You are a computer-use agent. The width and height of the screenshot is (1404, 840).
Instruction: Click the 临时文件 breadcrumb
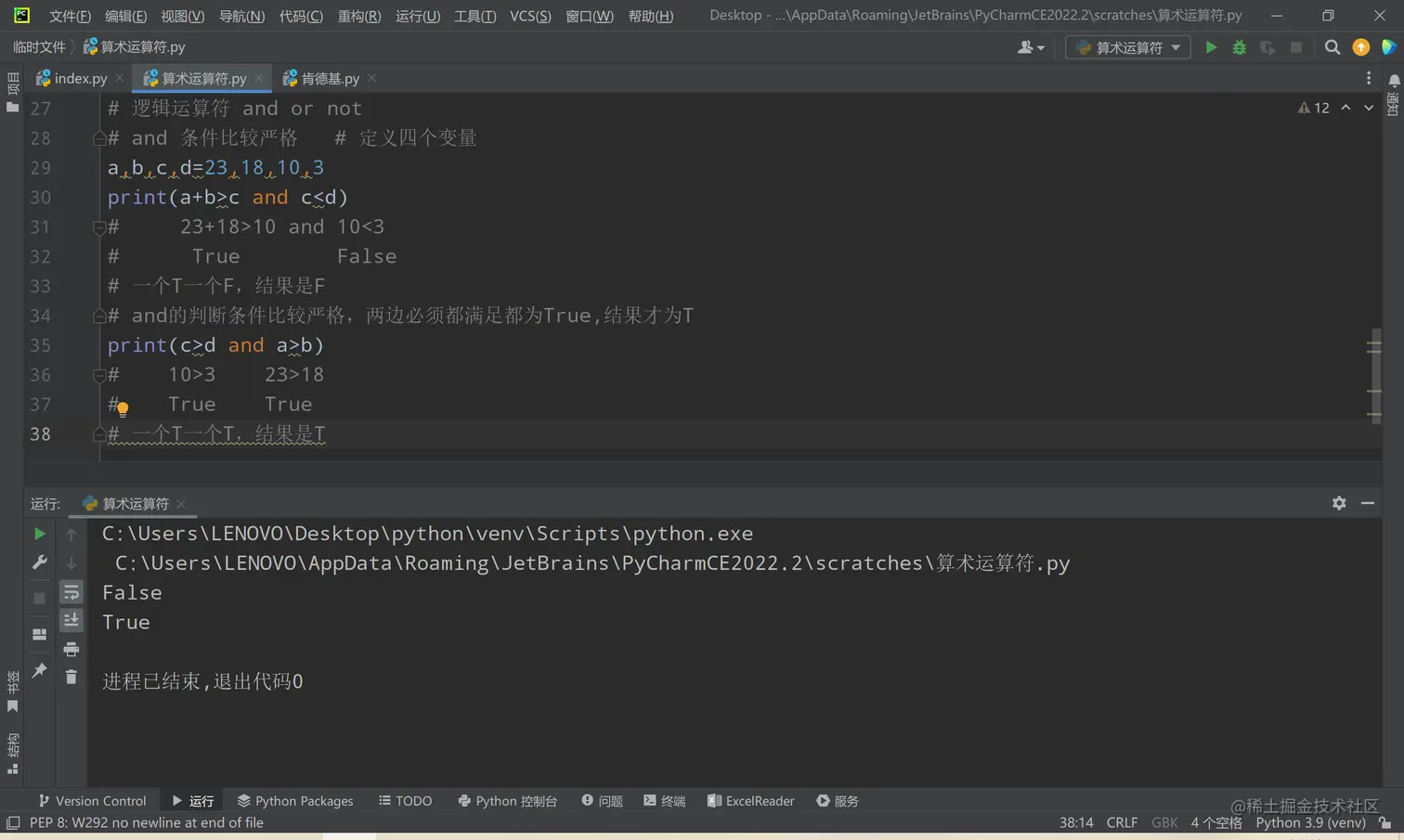coord(39,47)
